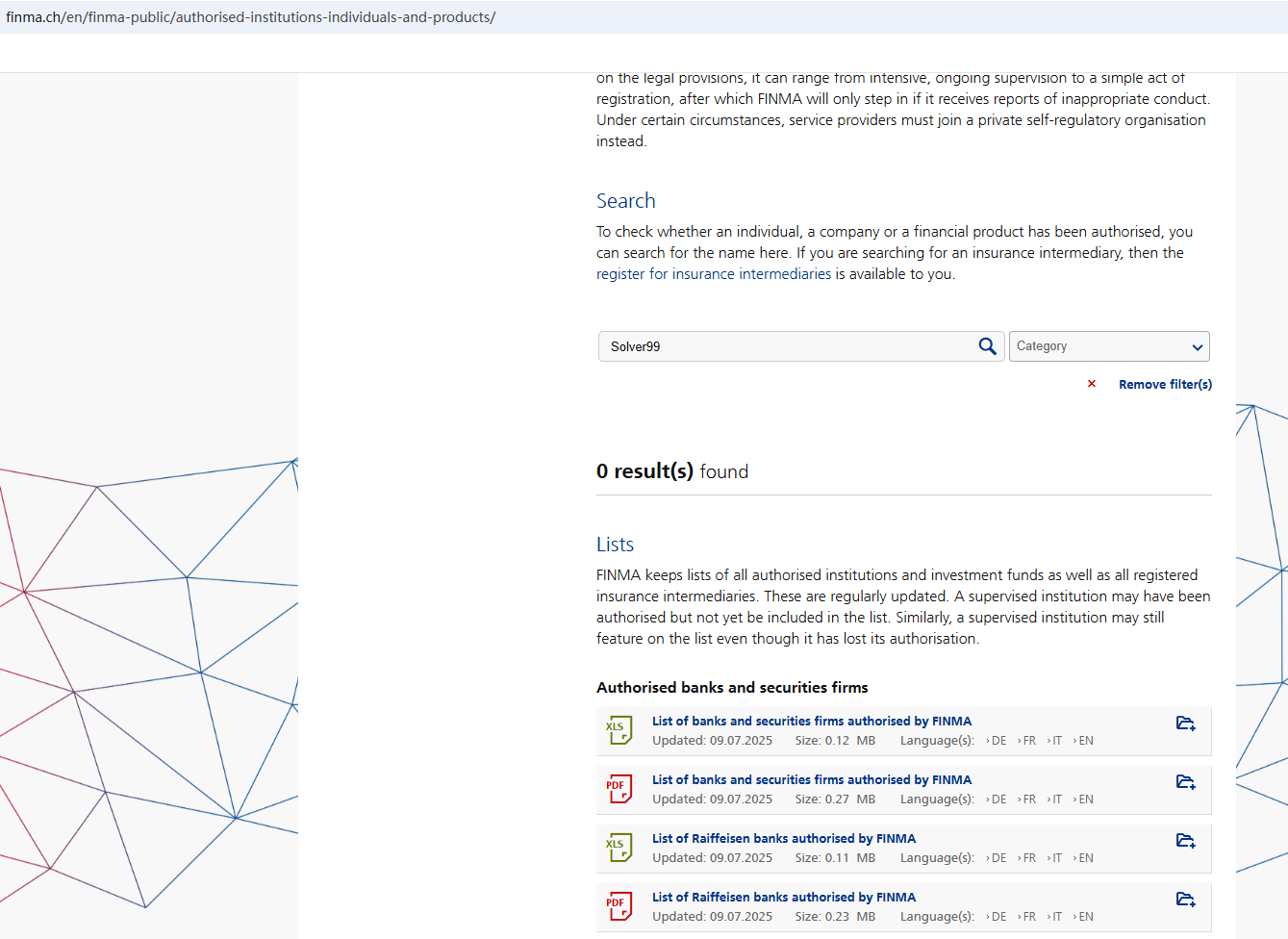Click the Remove filter(s) link
The image size is (1288, 939).
1165,384
